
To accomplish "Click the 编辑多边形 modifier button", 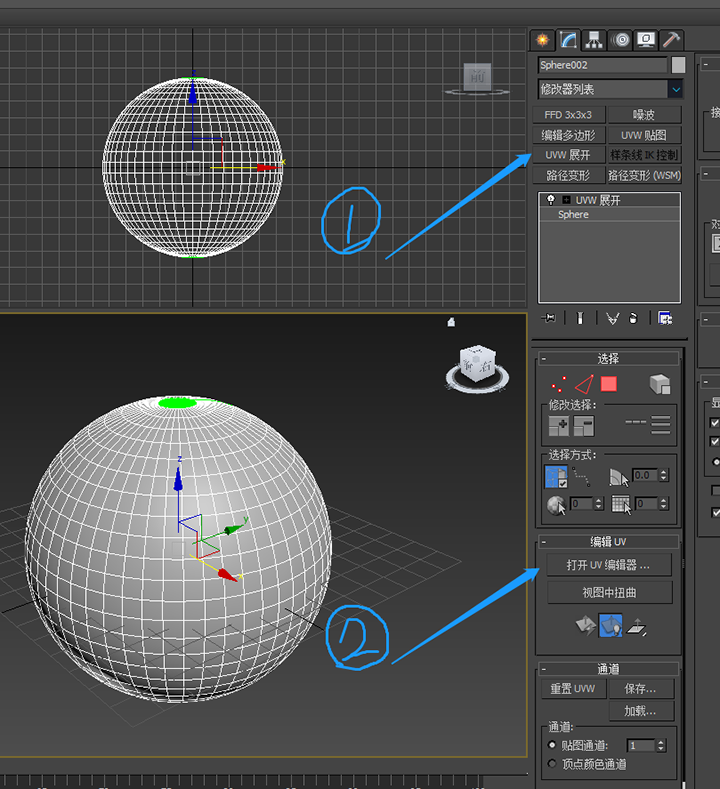I will (x=569, y=135).
